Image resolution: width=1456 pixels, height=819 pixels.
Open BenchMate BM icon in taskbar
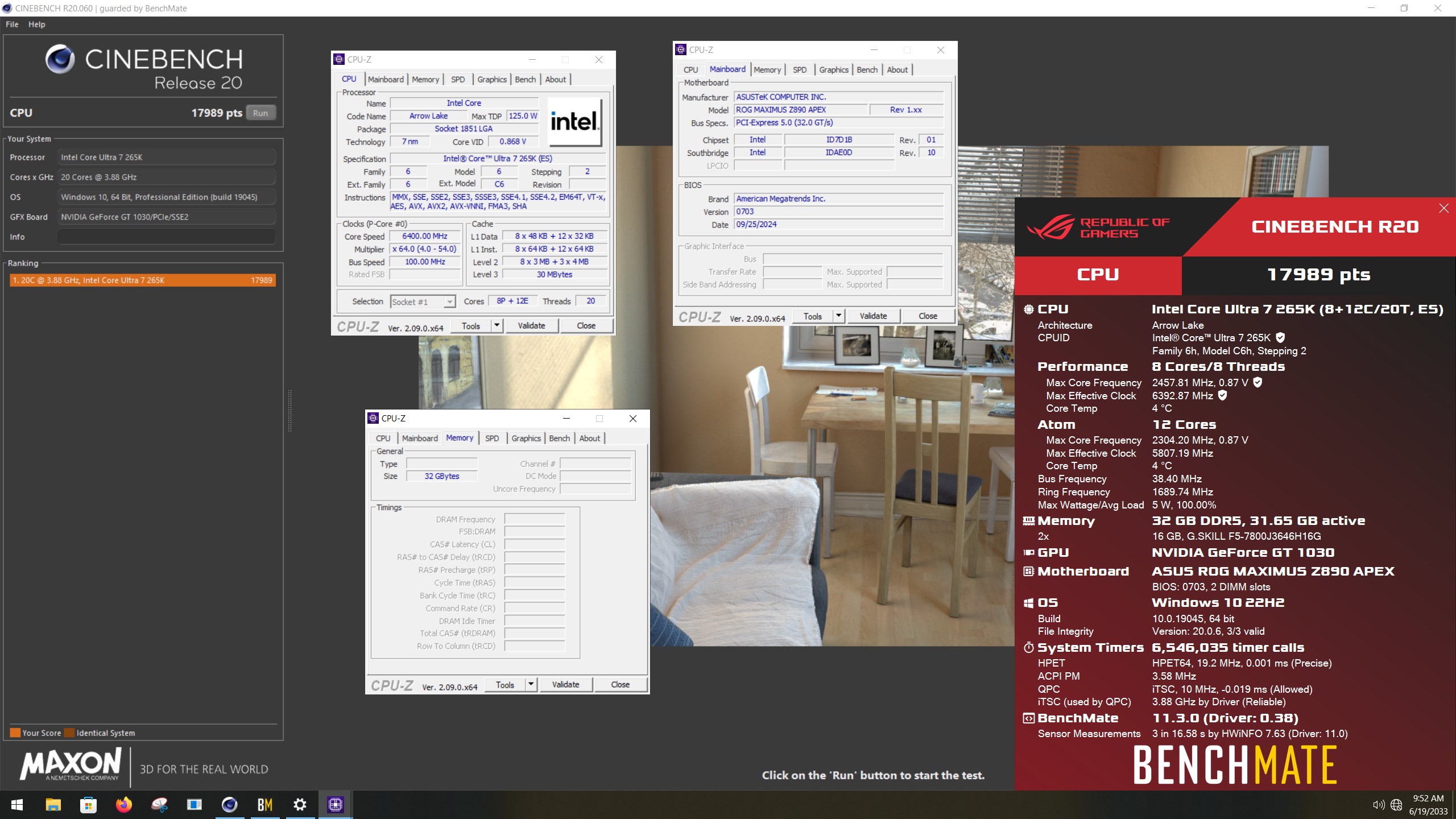(264, 805)
